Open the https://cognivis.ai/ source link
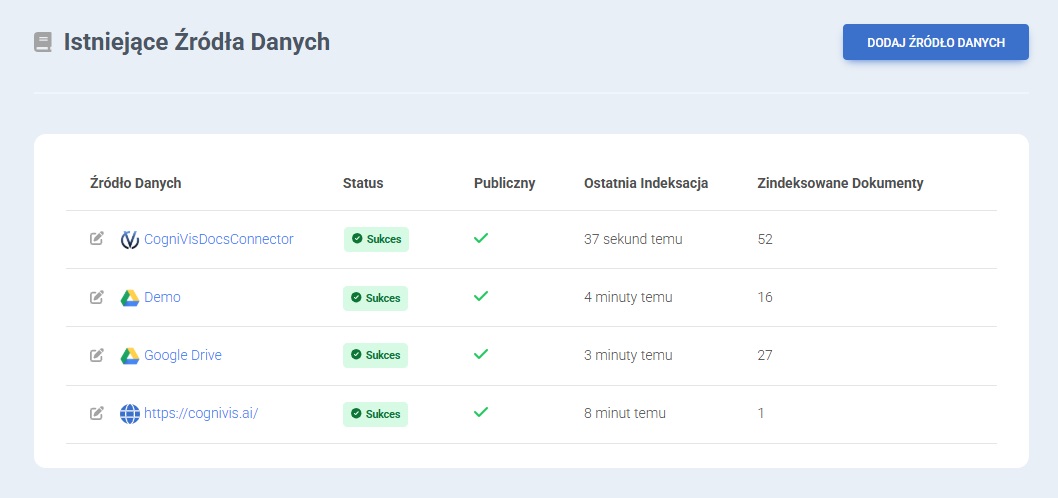The image size is (1058, 498). pos(201,413)
